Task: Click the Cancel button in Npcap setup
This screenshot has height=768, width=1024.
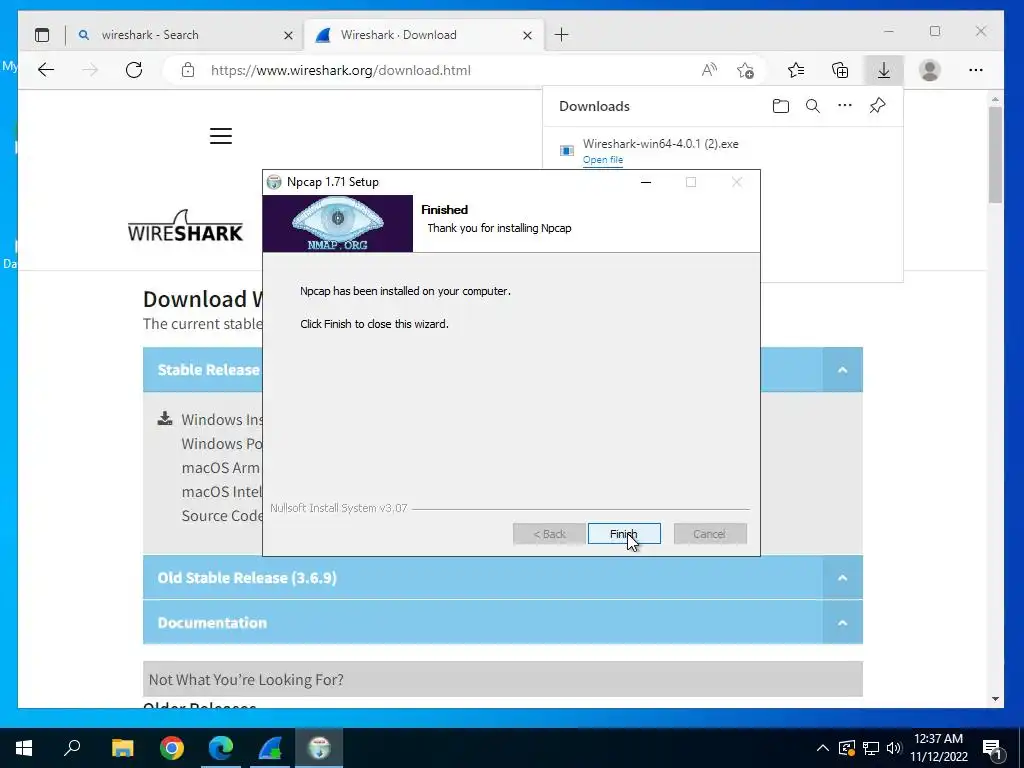Action: 710,534
